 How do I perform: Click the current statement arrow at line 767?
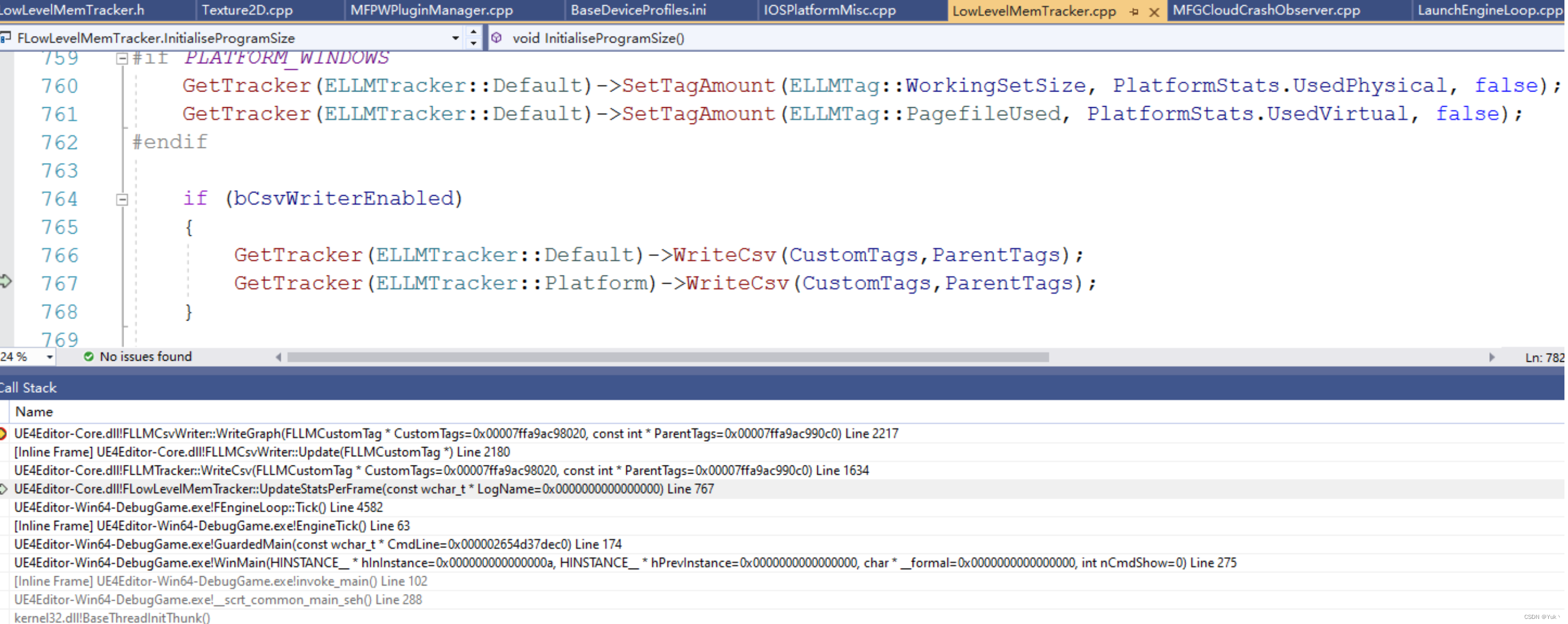click(x=6, y=281)
